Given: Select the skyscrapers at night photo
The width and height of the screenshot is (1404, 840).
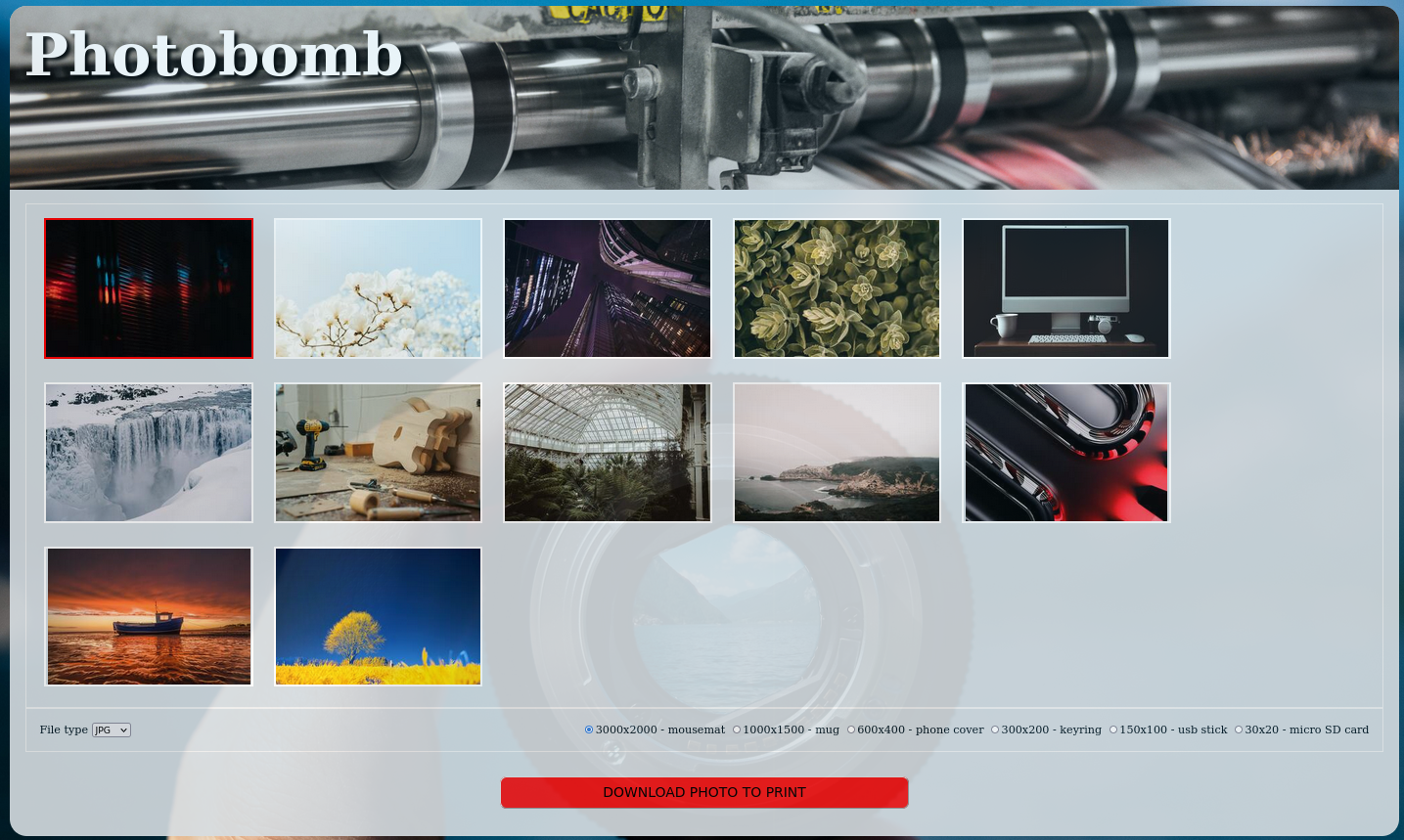Looking at the screenshot, I should click(x=608, y=288).
